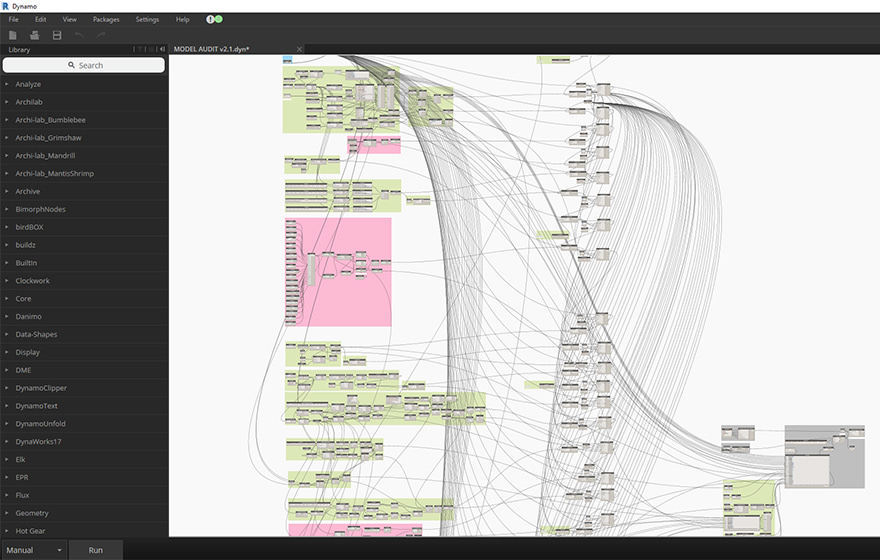Open the Settings menu

(x=147, y=19)
